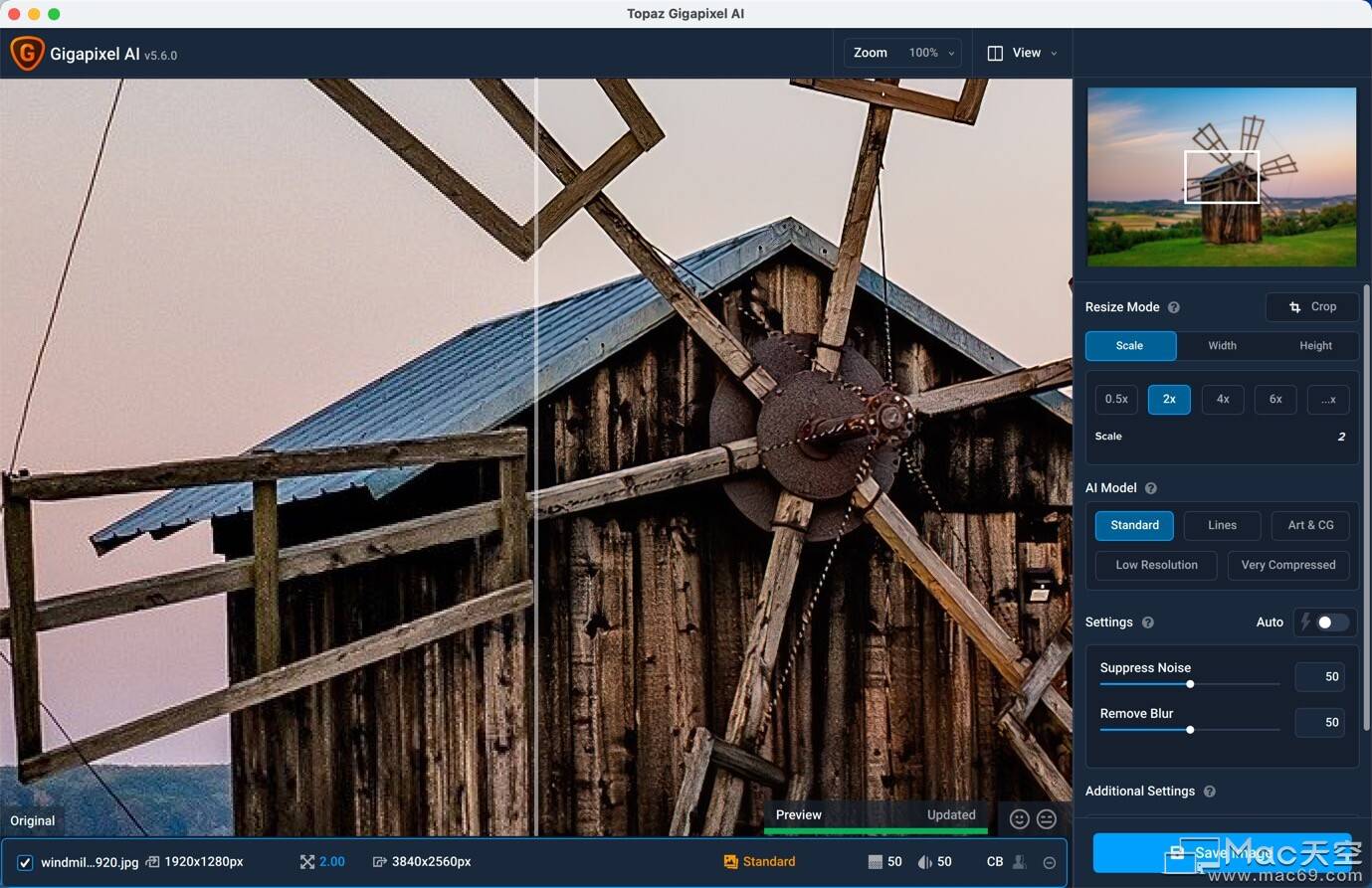Choose the custom ...x scale option
The height and width of the screenshot is (888, 1372).
[1328, 399]
